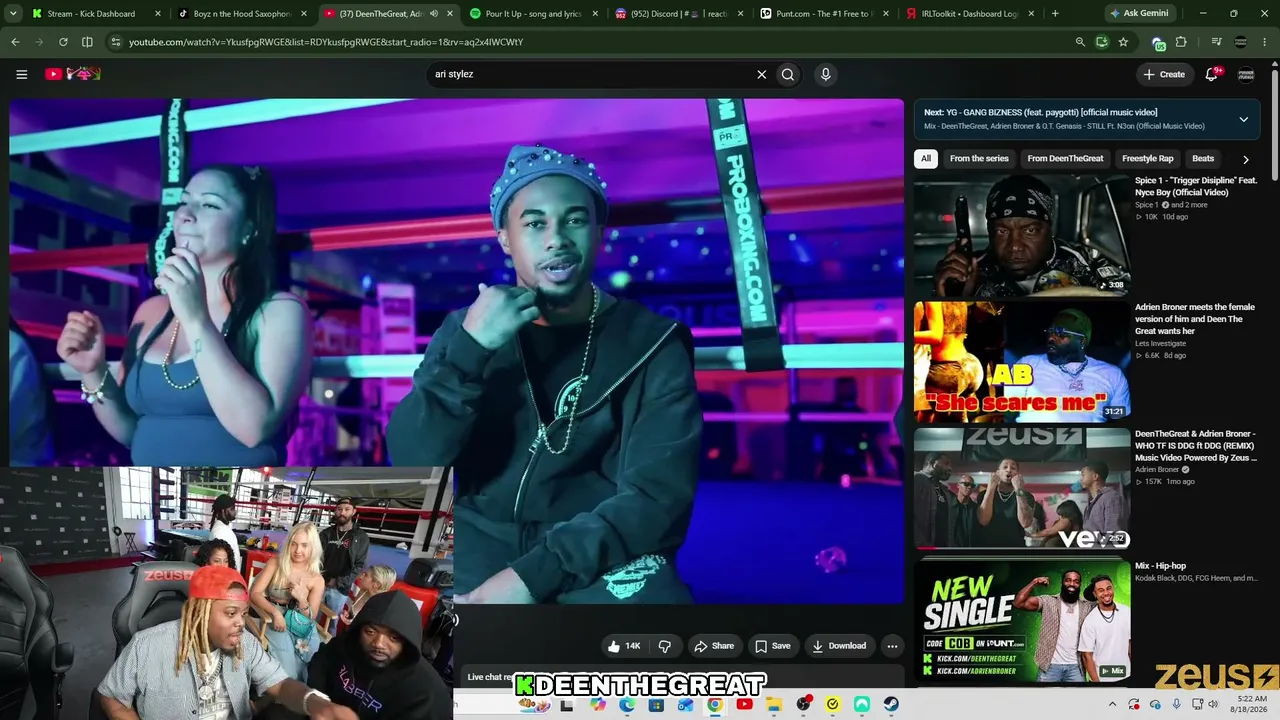1280x720 pixels.
Task: Open the taskbar volume control
Action: pos(1213,705)
